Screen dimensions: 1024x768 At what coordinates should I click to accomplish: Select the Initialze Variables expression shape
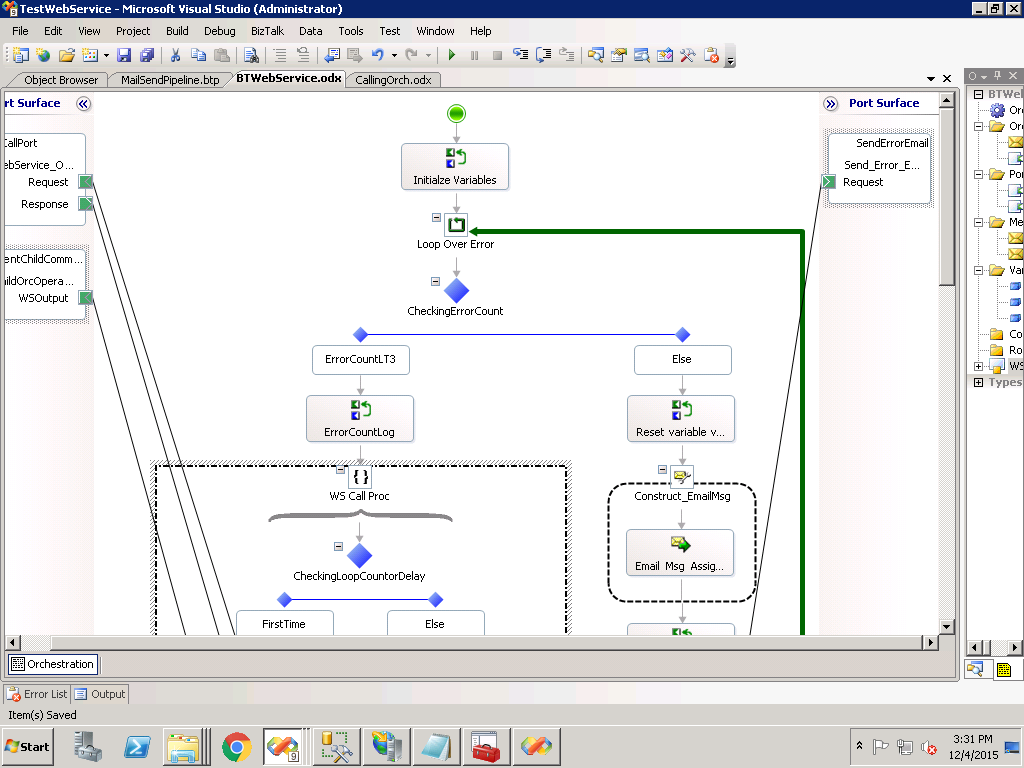point(455,167)
